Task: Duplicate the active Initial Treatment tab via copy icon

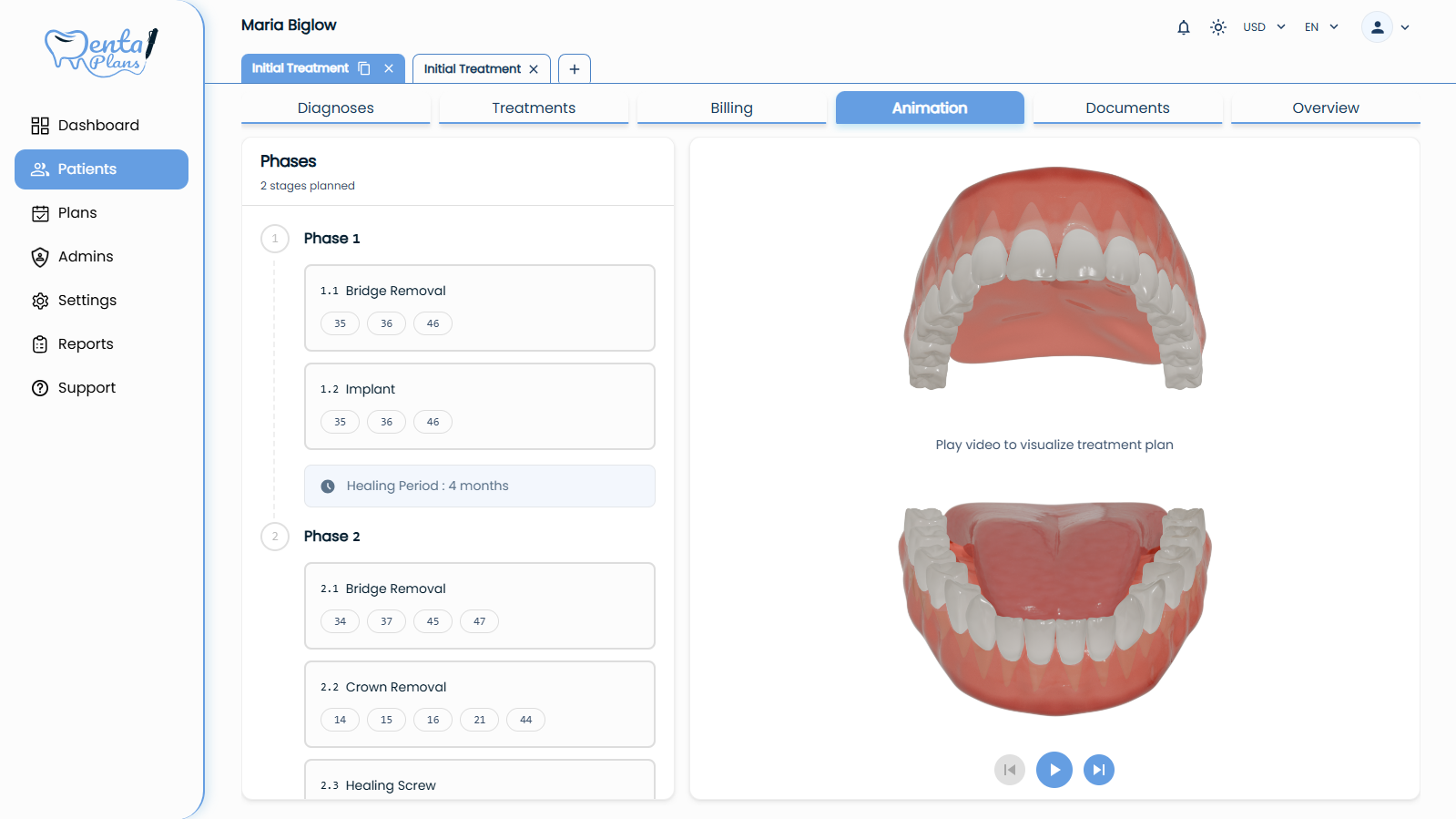Action: click(x=364, y=68)
